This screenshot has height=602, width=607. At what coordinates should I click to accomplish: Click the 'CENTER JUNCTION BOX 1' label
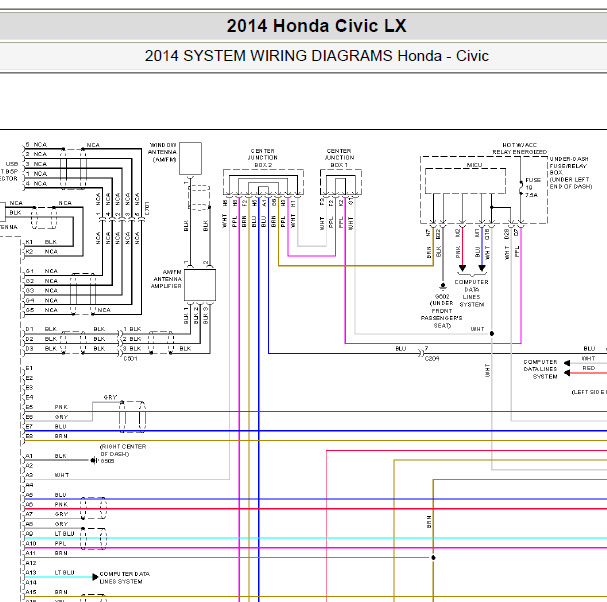pyautogui.click(x=339, y=158)
